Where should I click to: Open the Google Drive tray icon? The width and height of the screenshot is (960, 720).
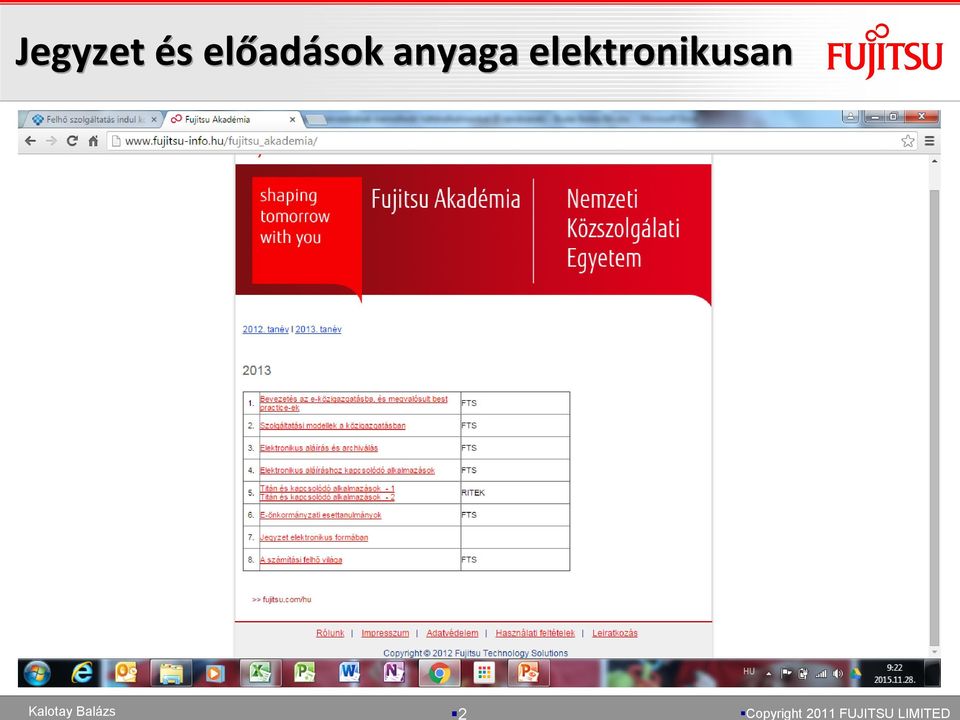click(855, 673)
